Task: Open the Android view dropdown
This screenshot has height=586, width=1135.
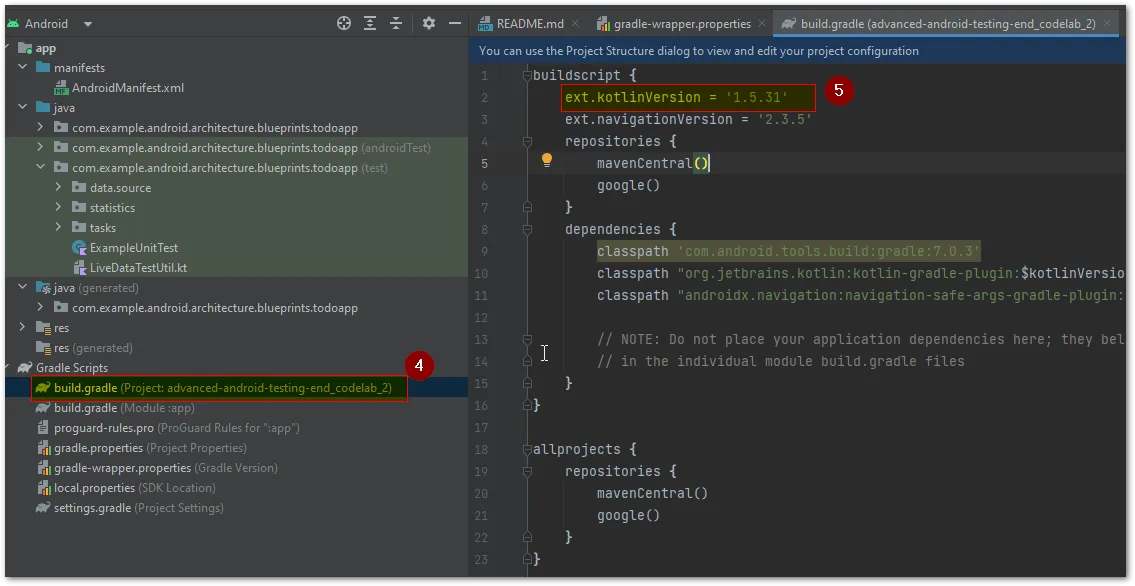Action: click(88, 24)
